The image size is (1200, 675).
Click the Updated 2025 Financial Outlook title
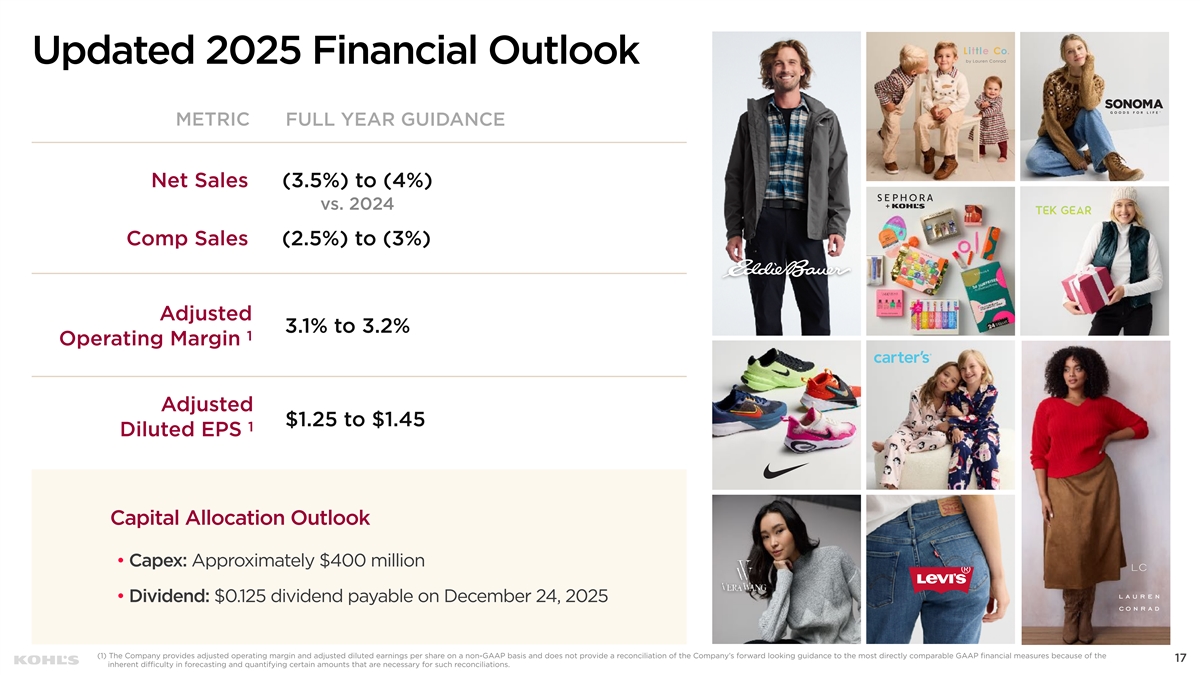click(x=336, y=50)
